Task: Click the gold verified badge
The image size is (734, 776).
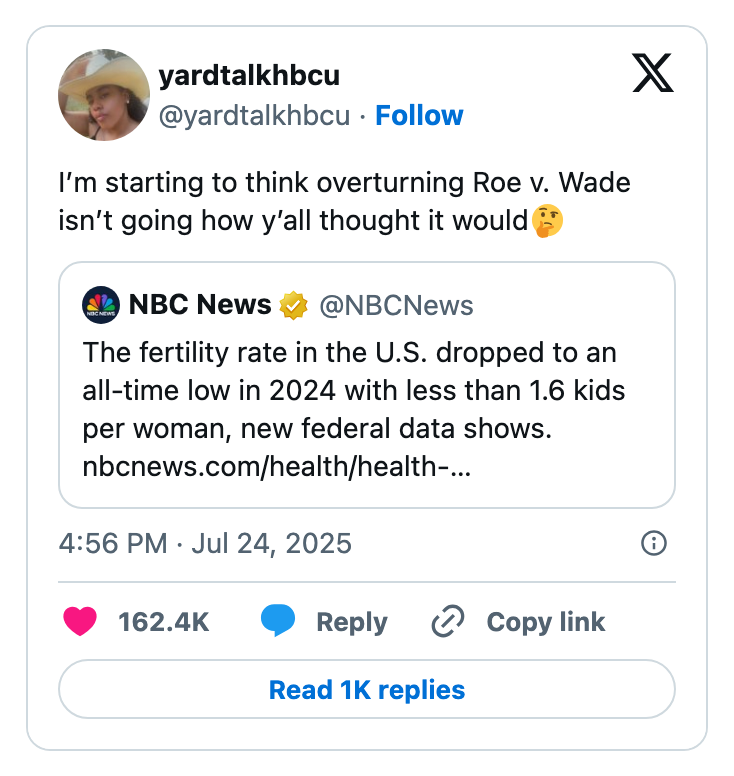Action: (x=293, y=305)
